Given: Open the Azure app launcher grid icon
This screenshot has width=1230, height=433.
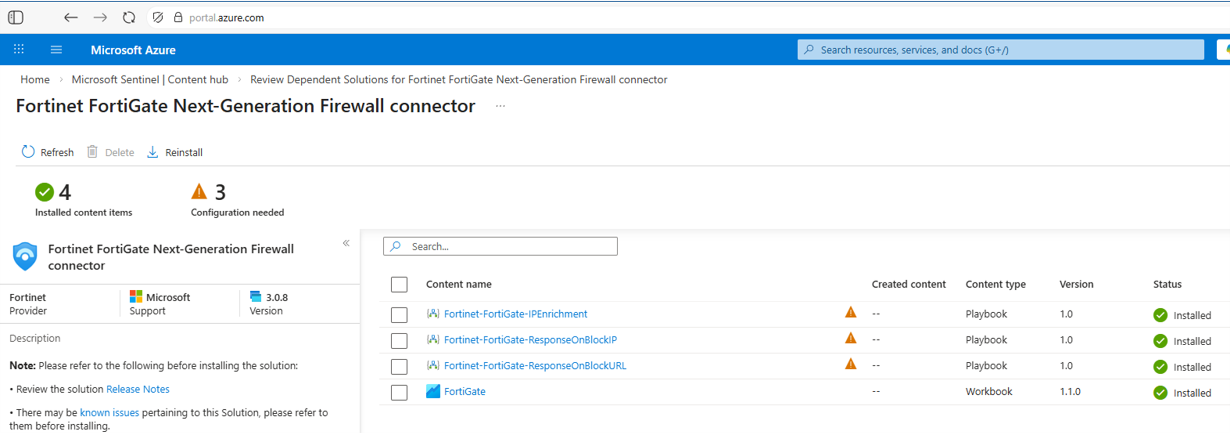Looking at the screenshot, I should [x=19, y=49].
